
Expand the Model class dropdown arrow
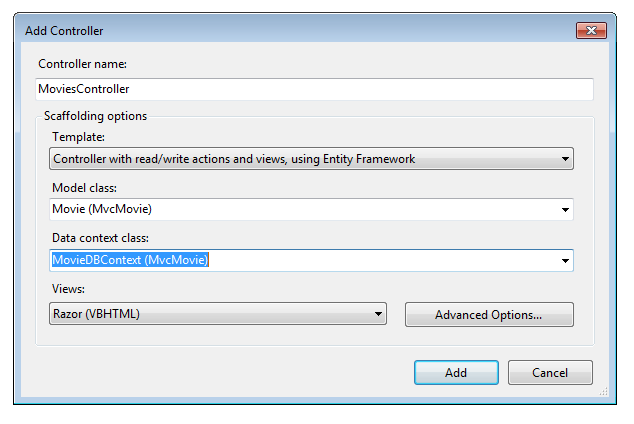[x=565, y=210]
